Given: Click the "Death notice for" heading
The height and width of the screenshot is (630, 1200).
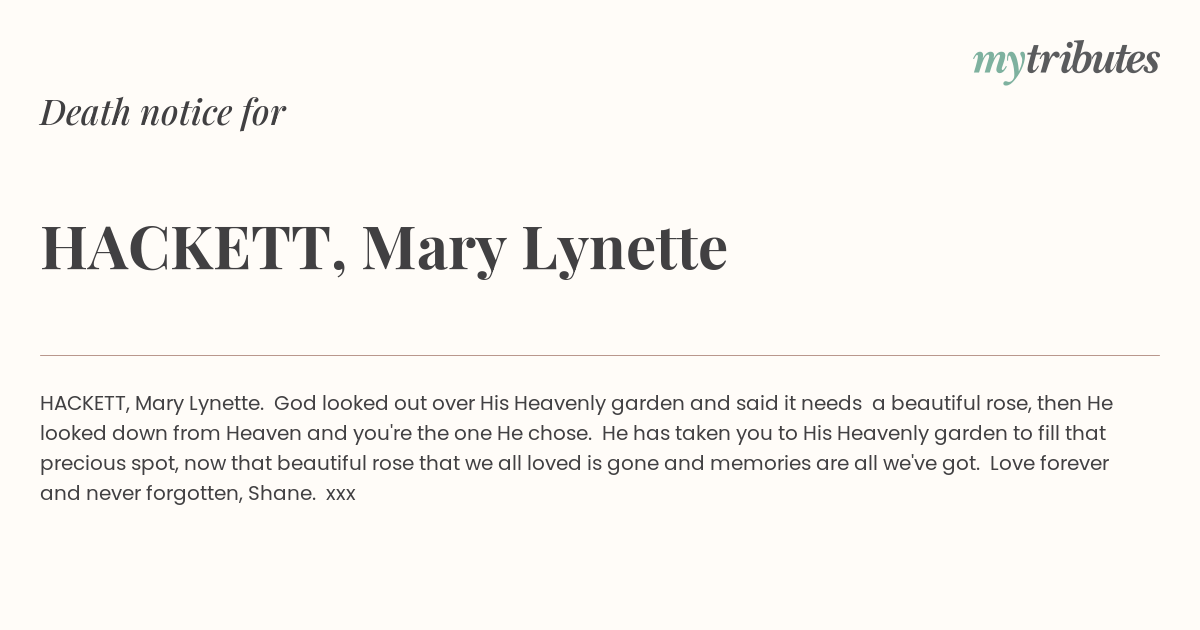Looking at the screenshot, I should (163, 112).
